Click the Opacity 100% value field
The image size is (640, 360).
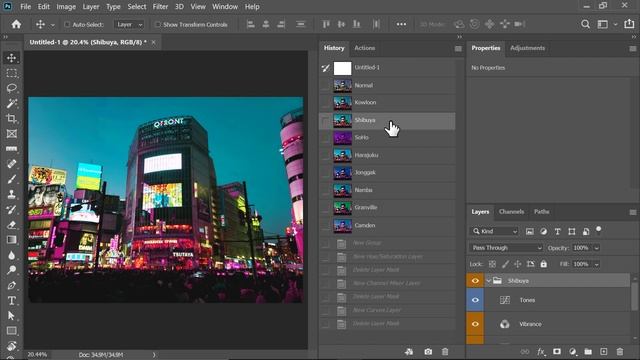(x=581, y=248)
